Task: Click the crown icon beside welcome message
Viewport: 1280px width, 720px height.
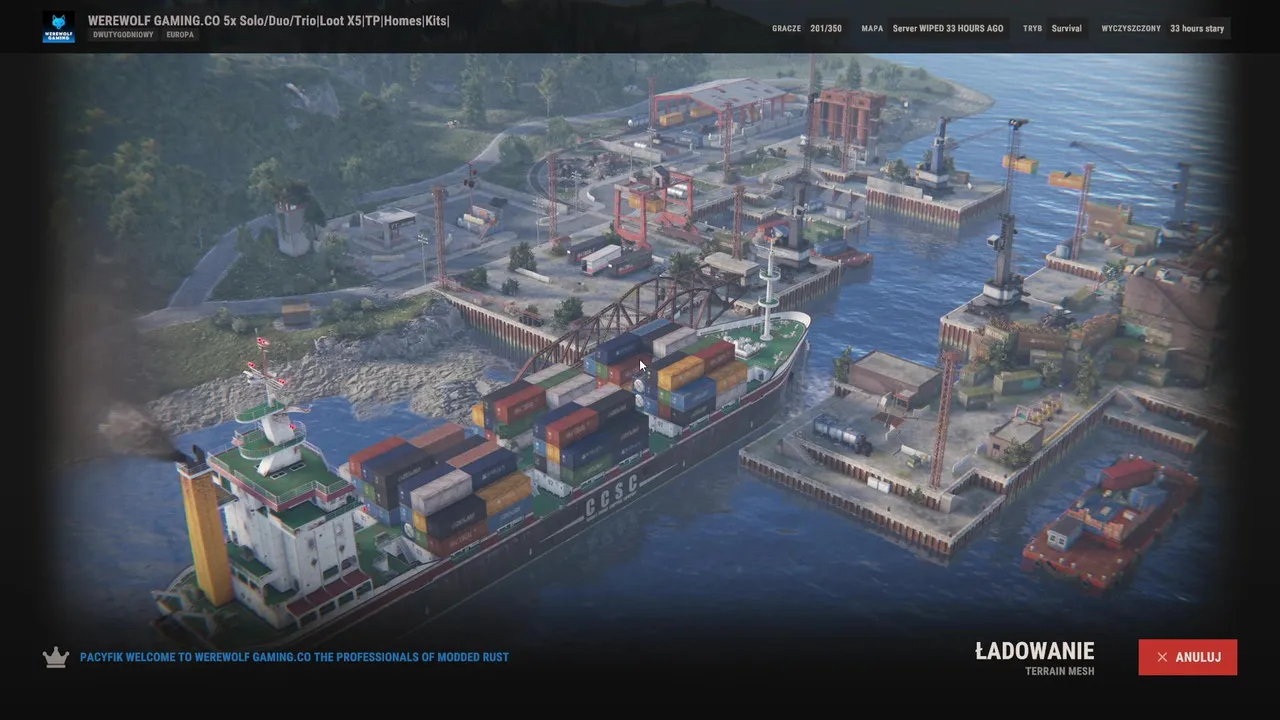Action: click(x=55, y=657)
